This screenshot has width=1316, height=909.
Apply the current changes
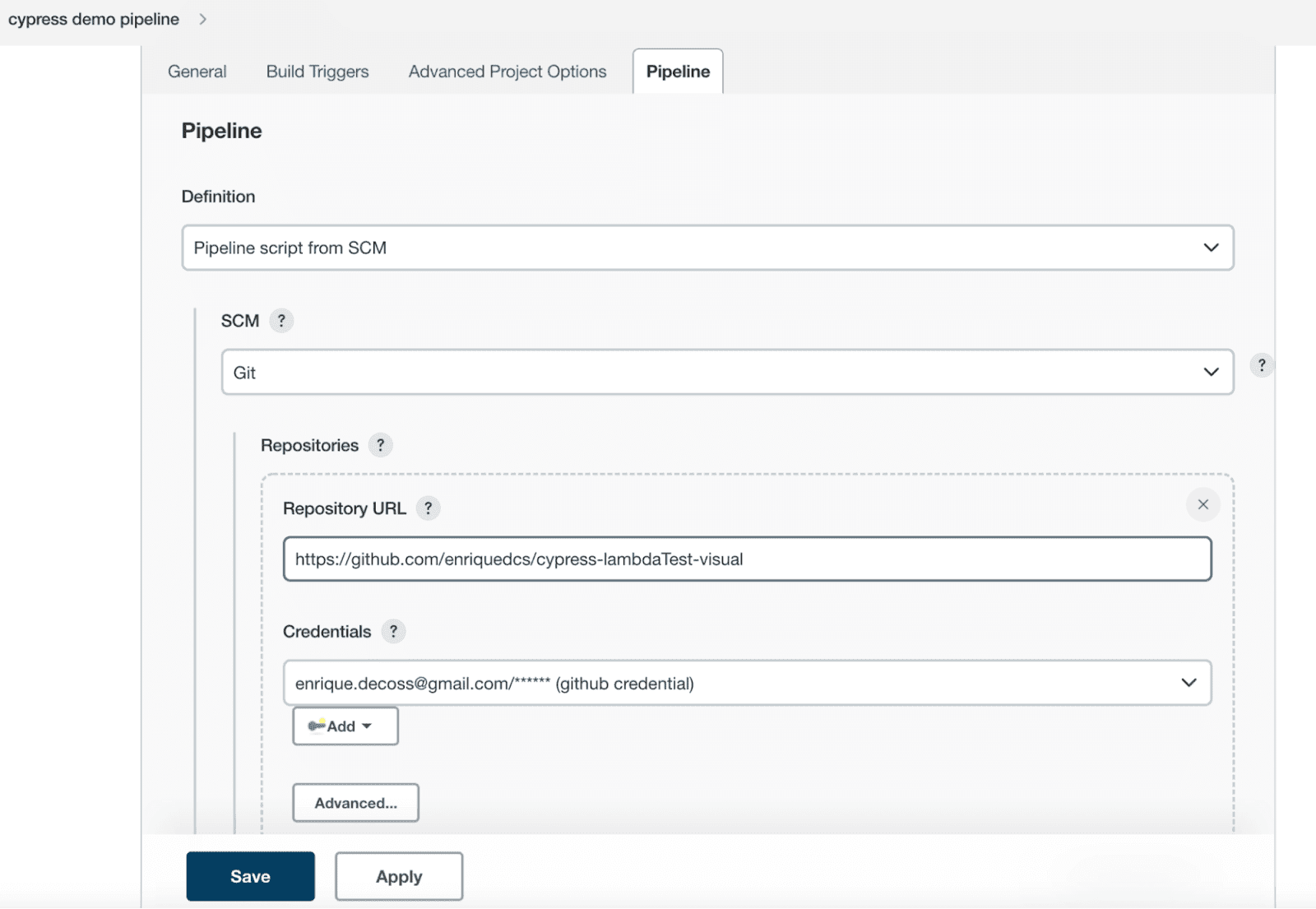coord(398,876)
